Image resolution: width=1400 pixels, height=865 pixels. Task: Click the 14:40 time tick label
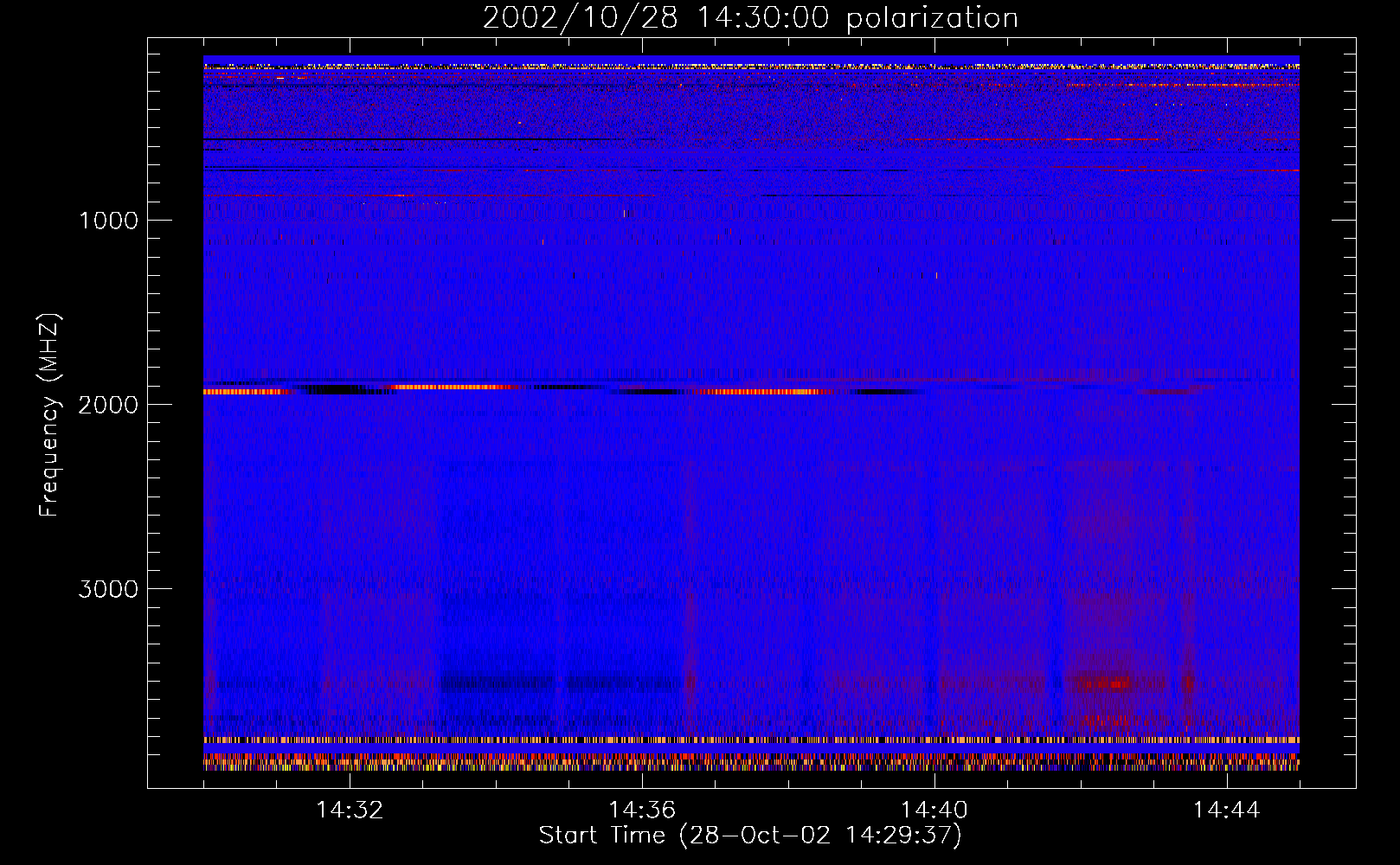pyautogui.click(x=934, y=811)
